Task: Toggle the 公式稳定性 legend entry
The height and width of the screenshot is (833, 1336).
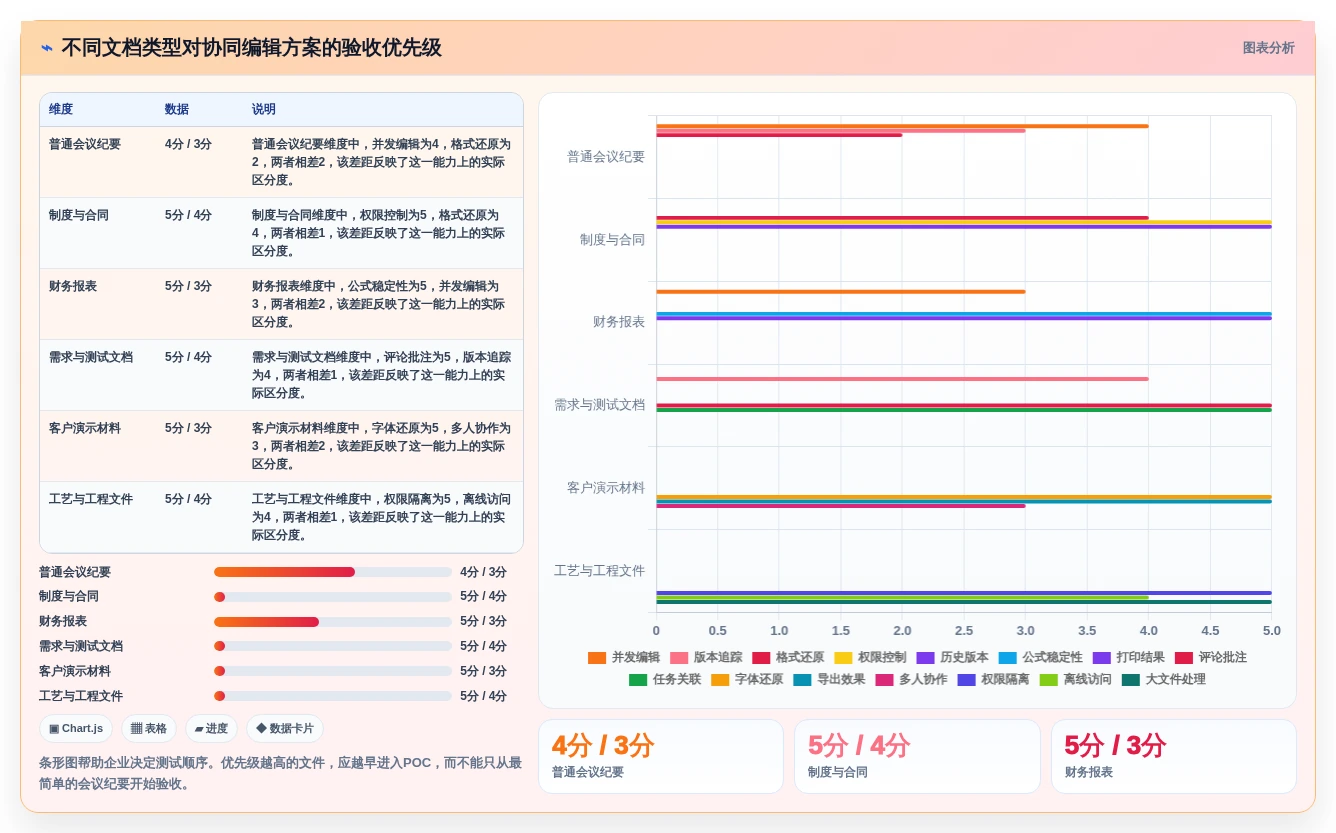Action: click(x=1040, y=658)
